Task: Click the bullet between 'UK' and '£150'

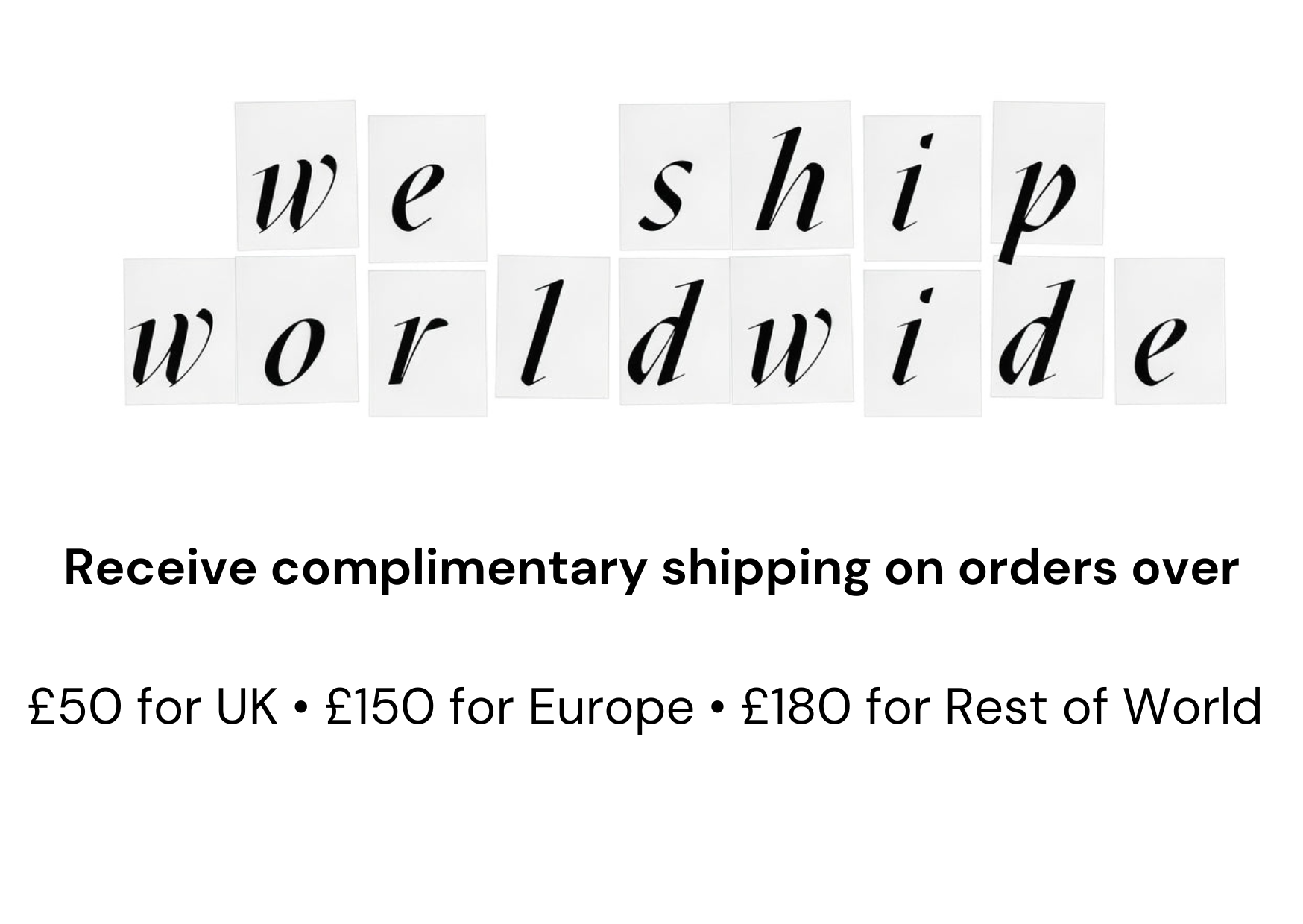Action: point(301,708)
